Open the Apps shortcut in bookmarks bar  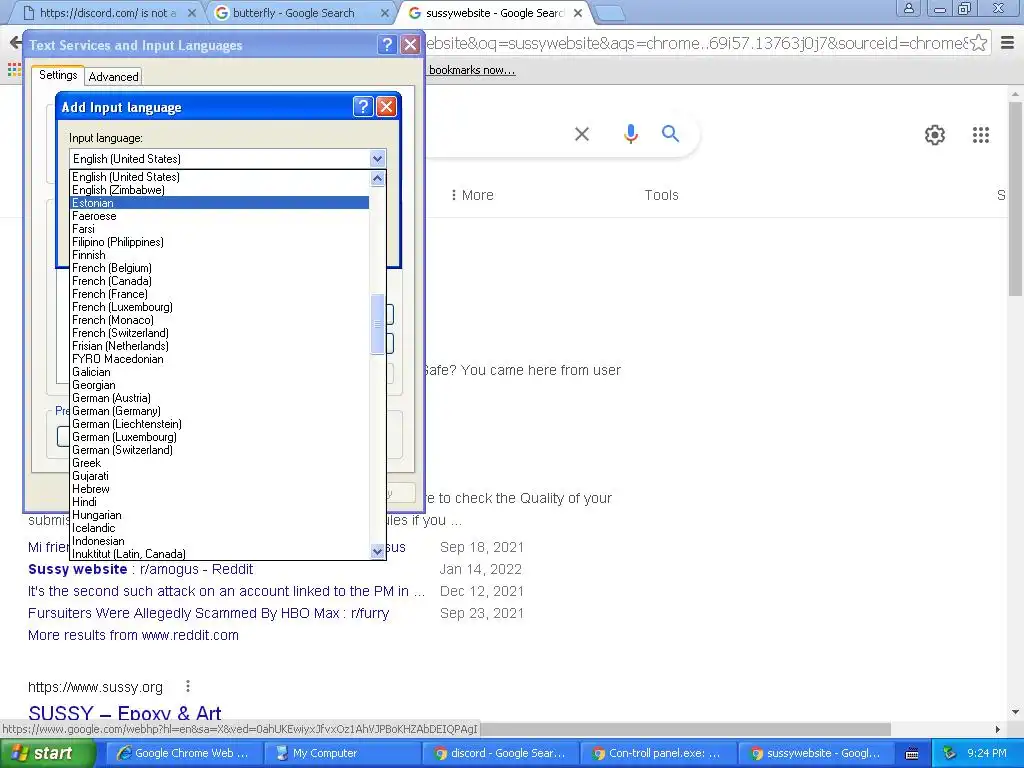tap(14, 69)
